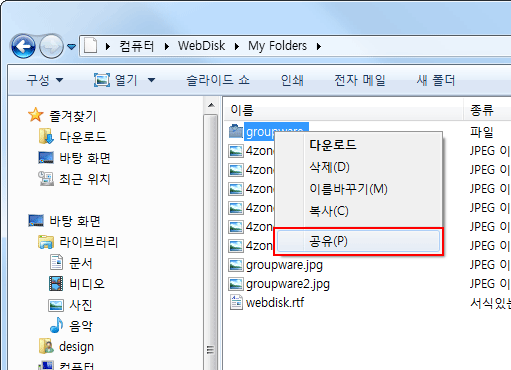Click the design user folder icon

coord(46,347)
